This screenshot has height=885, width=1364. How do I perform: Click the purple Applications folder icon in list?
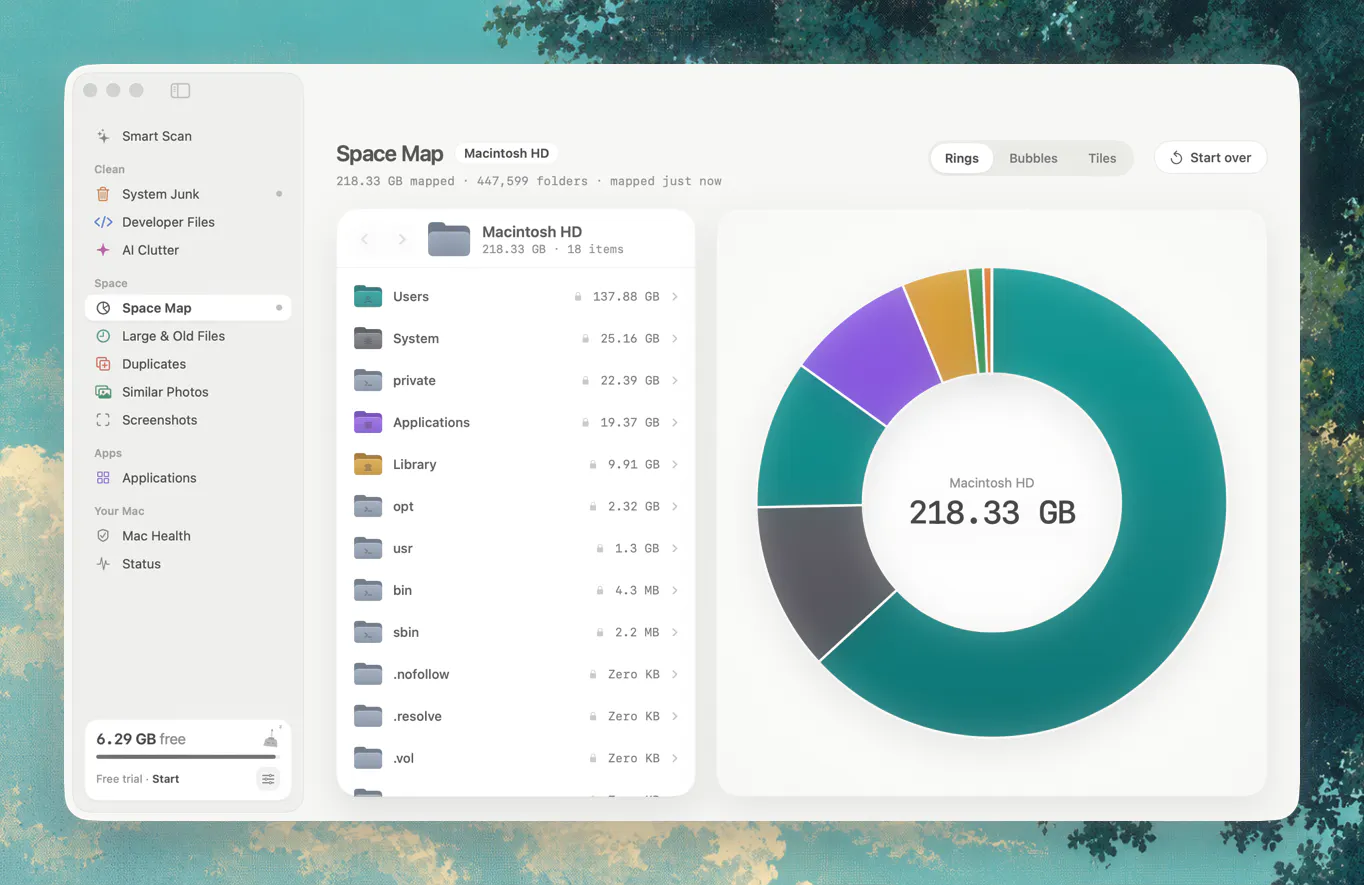point(368,423)
